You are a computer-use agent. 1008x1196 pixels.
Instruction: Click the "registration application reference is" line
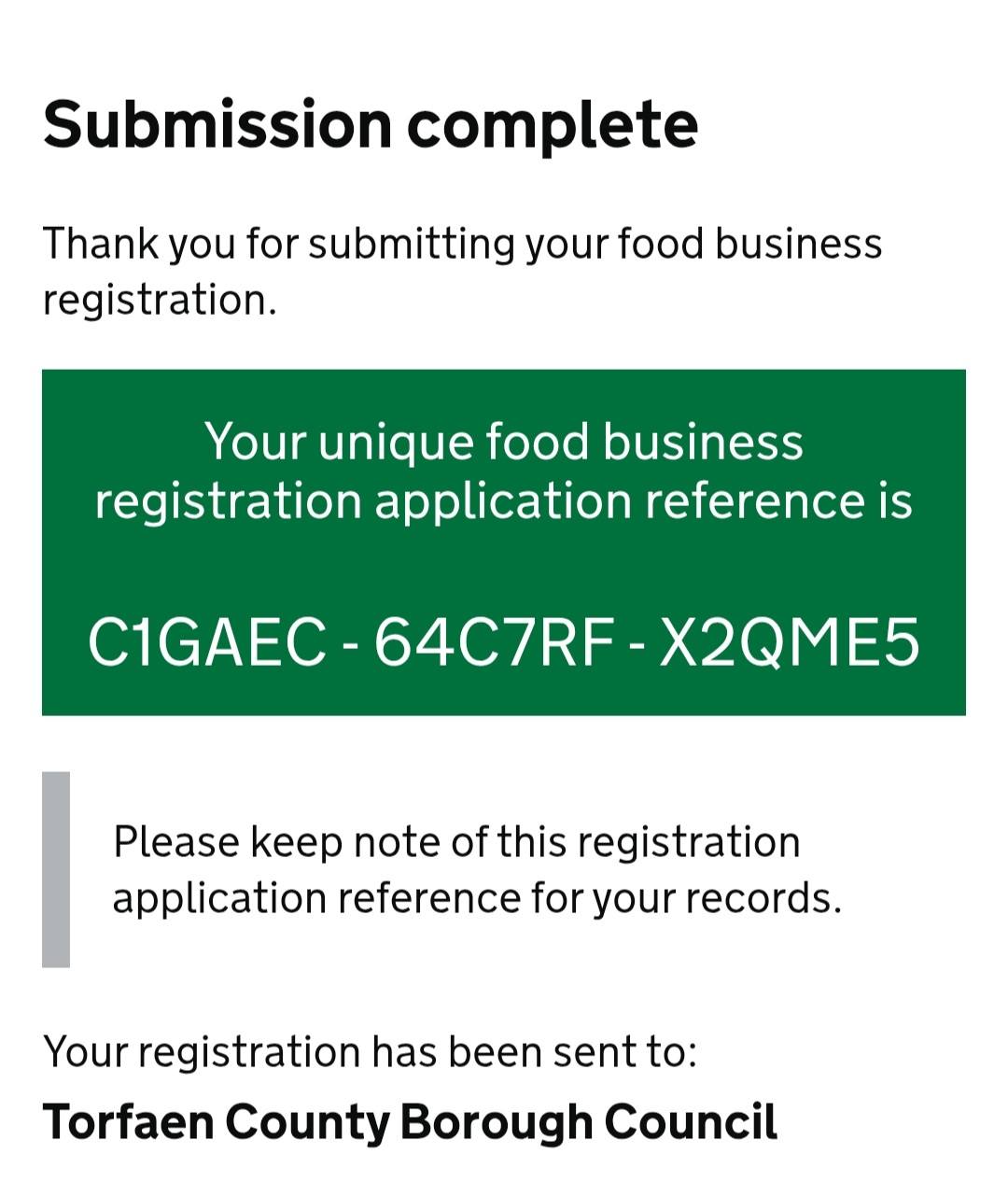503,500
